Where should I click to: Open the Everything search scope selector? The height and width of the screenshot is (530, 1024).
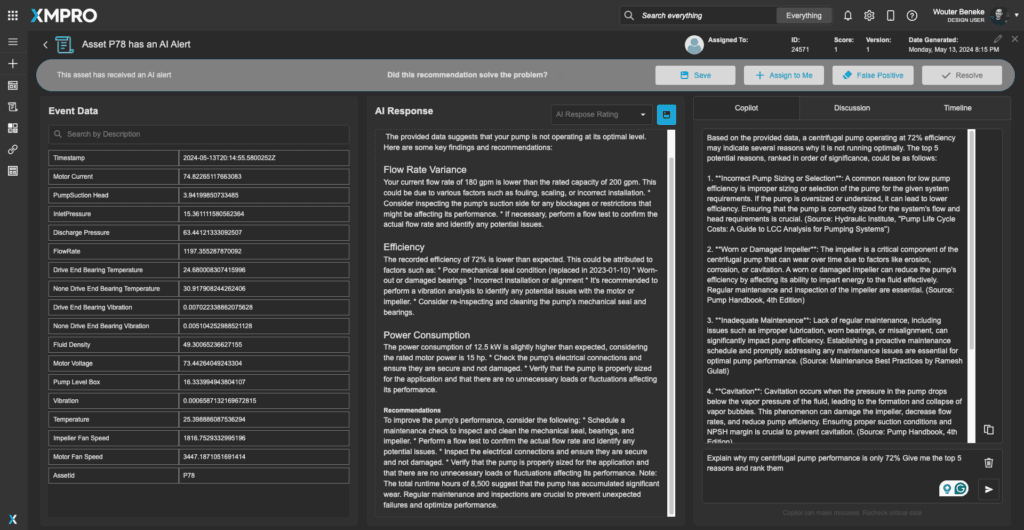pyautogui.click(x=804, y=15)
